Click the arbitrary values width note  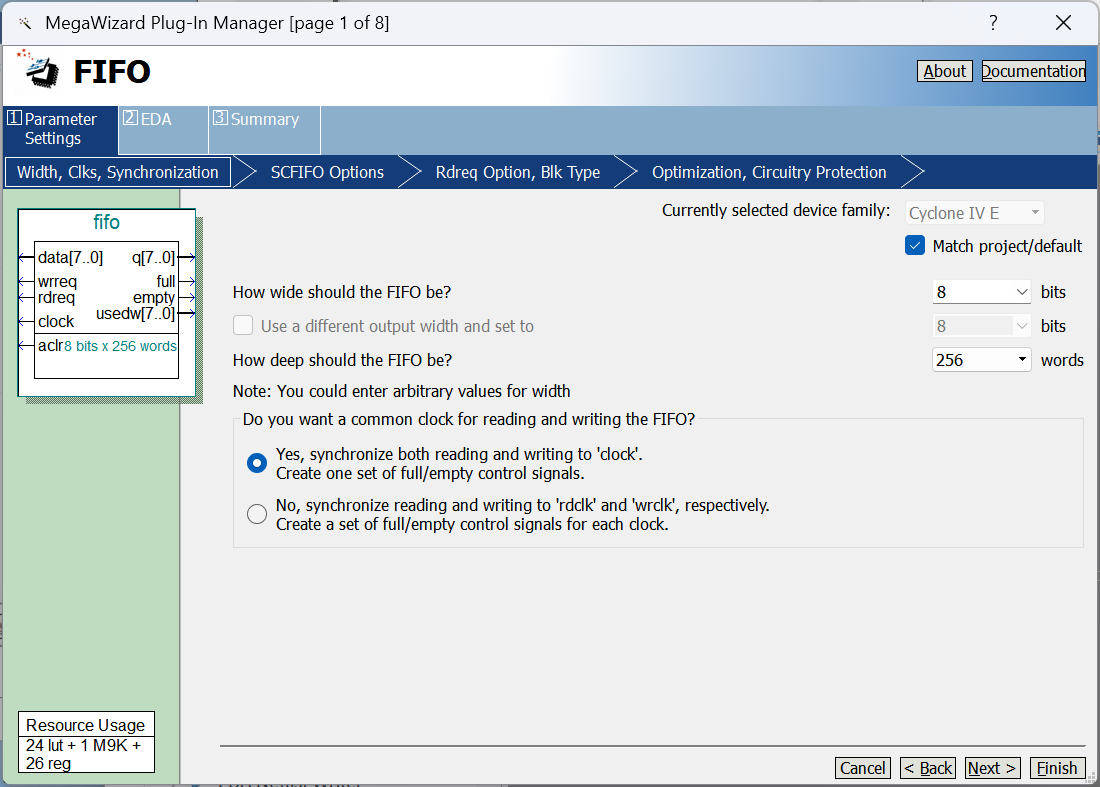(401, 391)
